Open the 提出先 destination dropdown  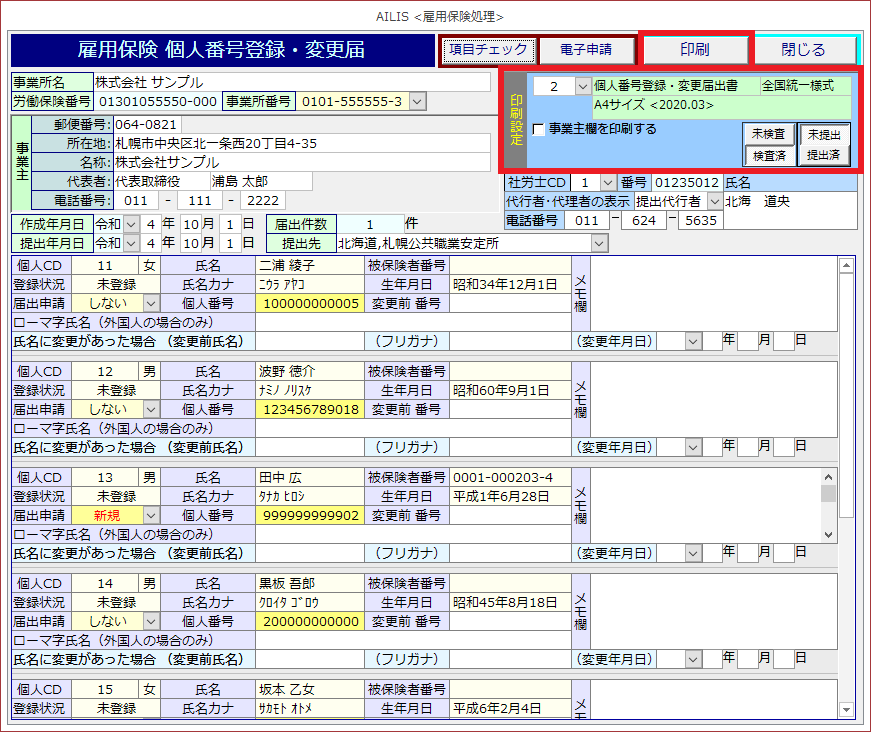pos(599,243)
